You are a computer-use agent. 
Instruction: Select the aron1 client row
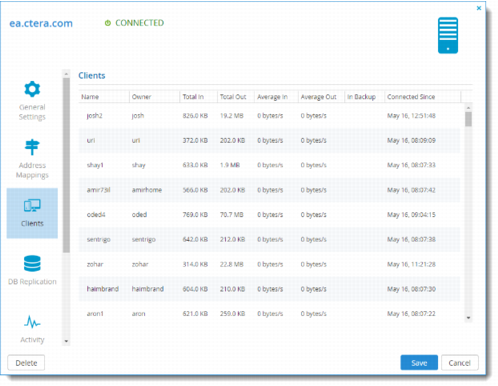[x=269, y=314]
